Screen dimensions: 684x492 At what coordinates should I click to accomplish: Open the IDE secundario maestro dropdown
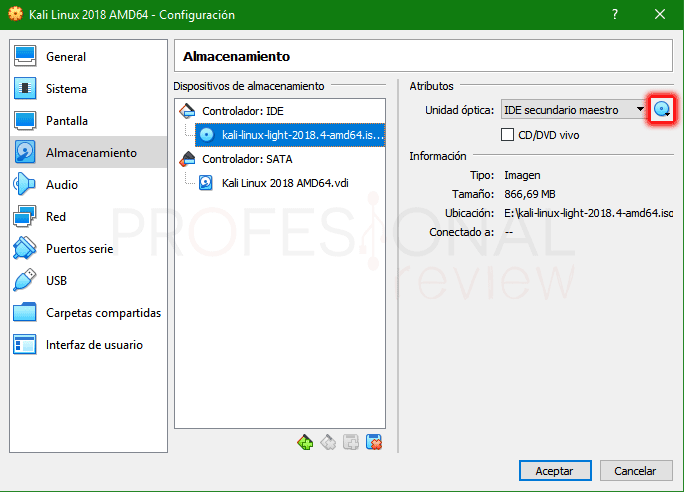click(x=574, y=110)
